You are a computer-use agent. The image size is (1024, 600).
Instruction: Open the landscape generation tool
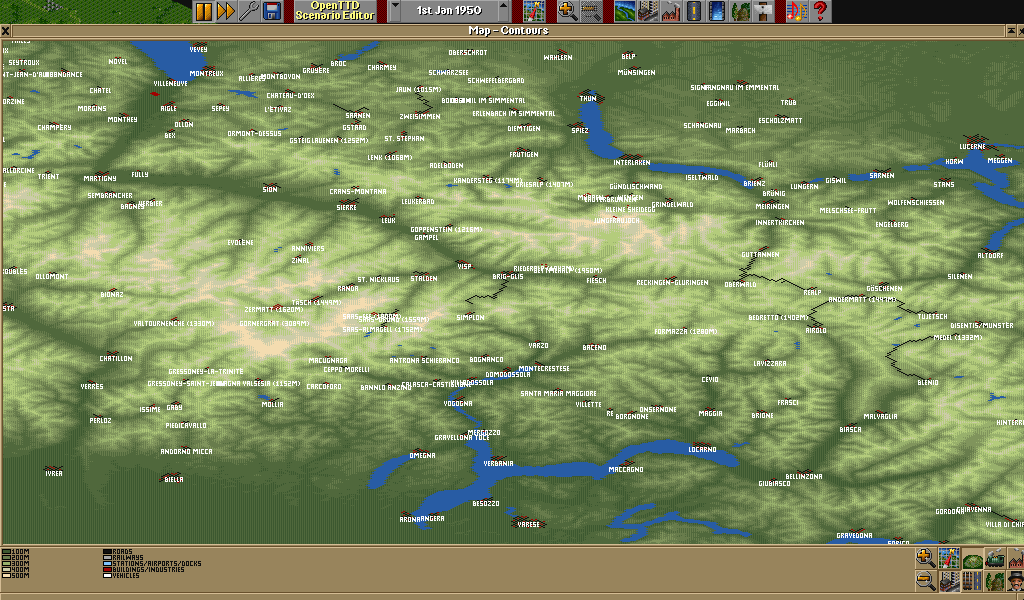pyautogui.click(x=625, y=11)
